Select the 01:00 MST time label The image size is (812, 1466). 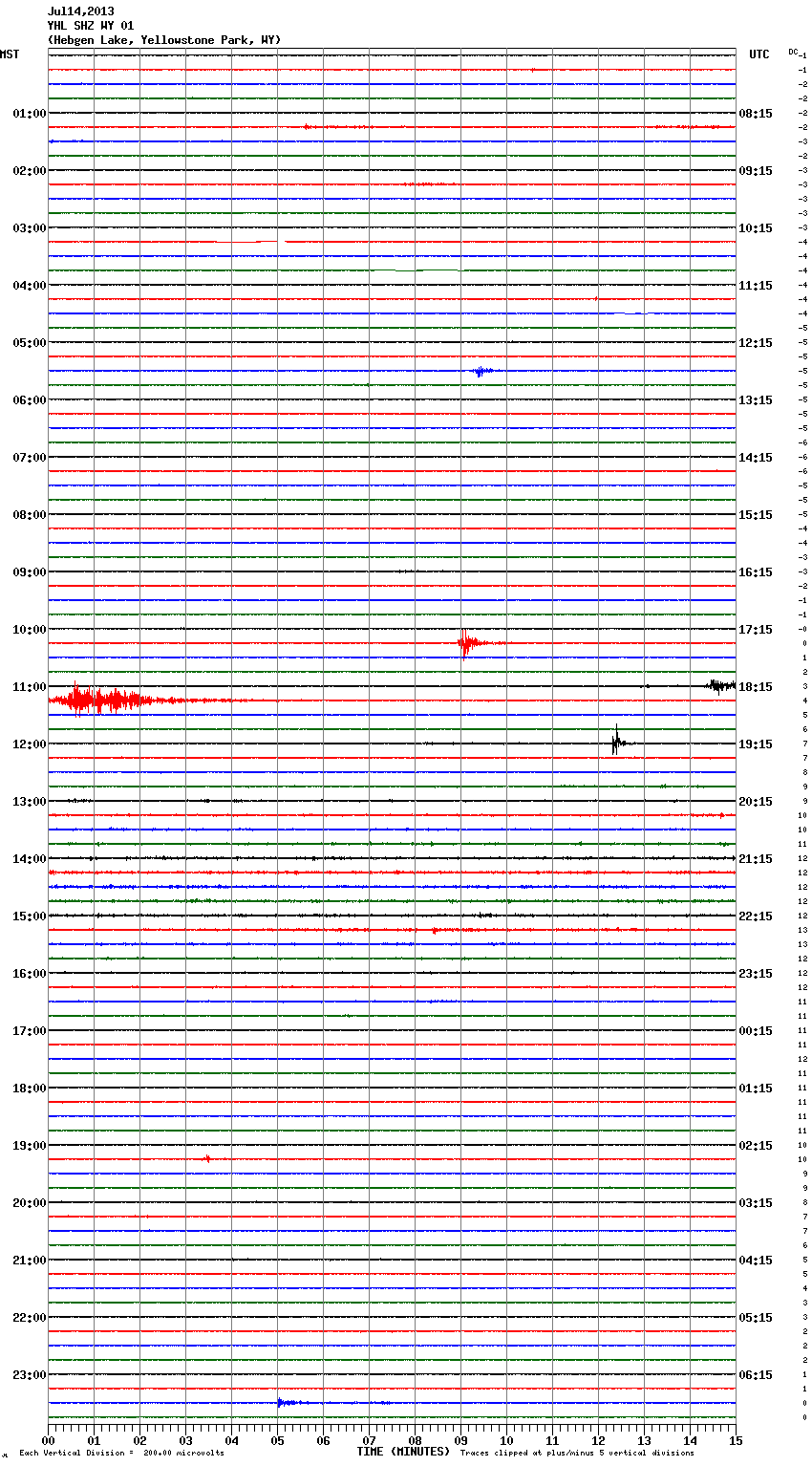pyautogui.click(x=29, y=114)
